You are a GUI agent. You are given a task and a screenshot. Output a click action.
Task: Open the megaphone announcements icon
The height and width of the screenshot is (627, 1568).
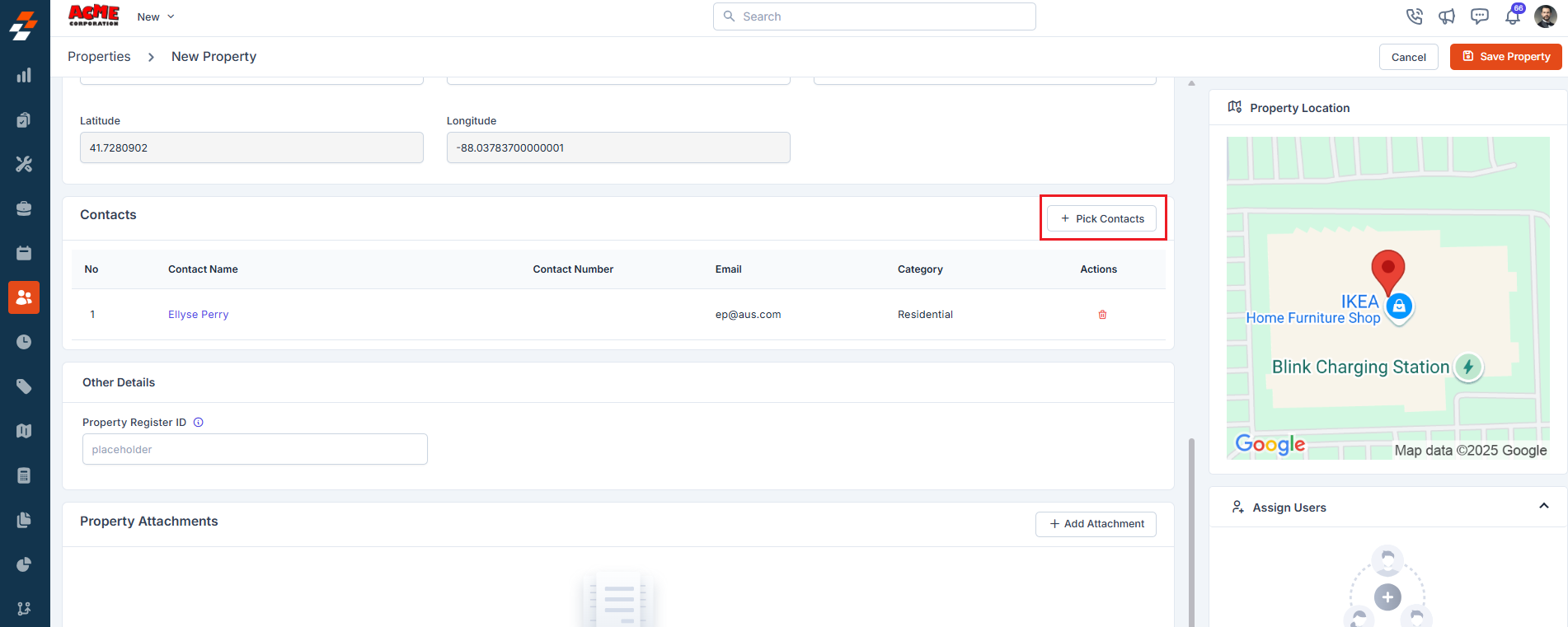pos(1447,16)
